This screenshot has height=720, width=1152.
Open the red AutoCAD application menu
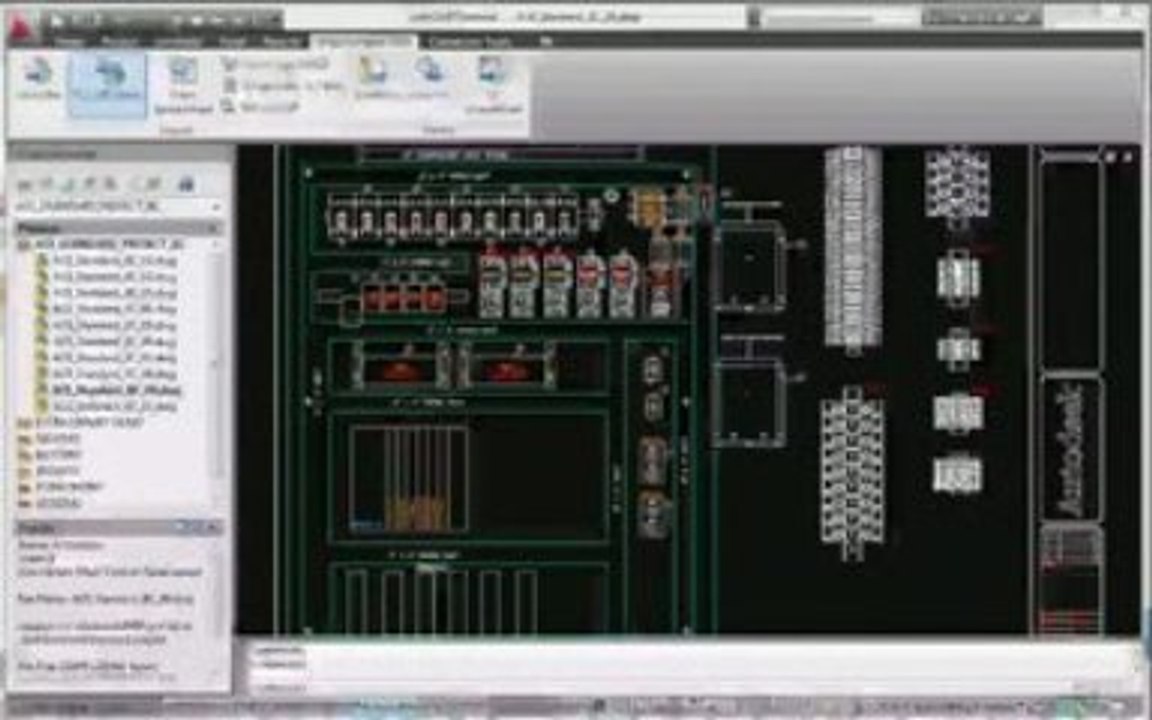pyautogui.click(x=22, y=24)
